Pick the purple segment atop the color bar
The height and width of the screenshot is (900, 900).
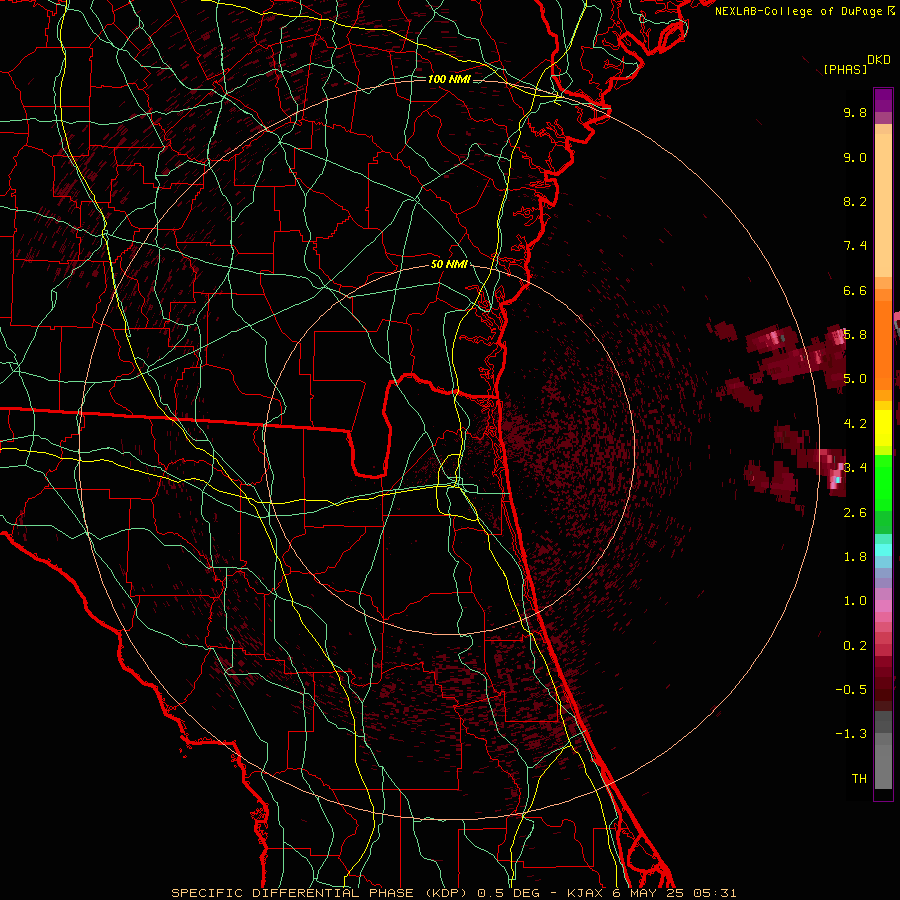[x=883, y=100]
